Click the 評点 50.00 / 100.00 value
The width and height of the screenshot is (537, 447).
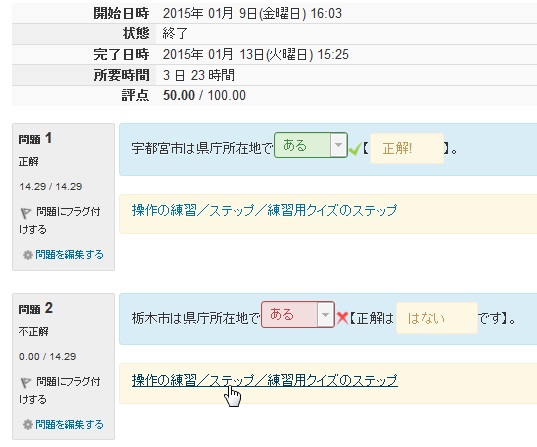(204, 95)
